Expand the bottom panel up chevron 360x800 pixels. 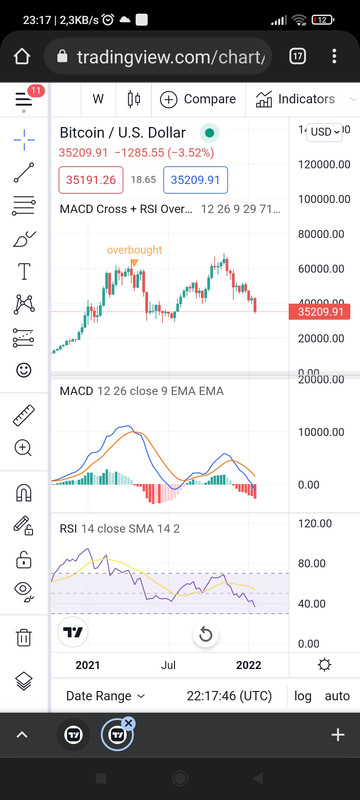pyautogui.click(x=22, y=735)
